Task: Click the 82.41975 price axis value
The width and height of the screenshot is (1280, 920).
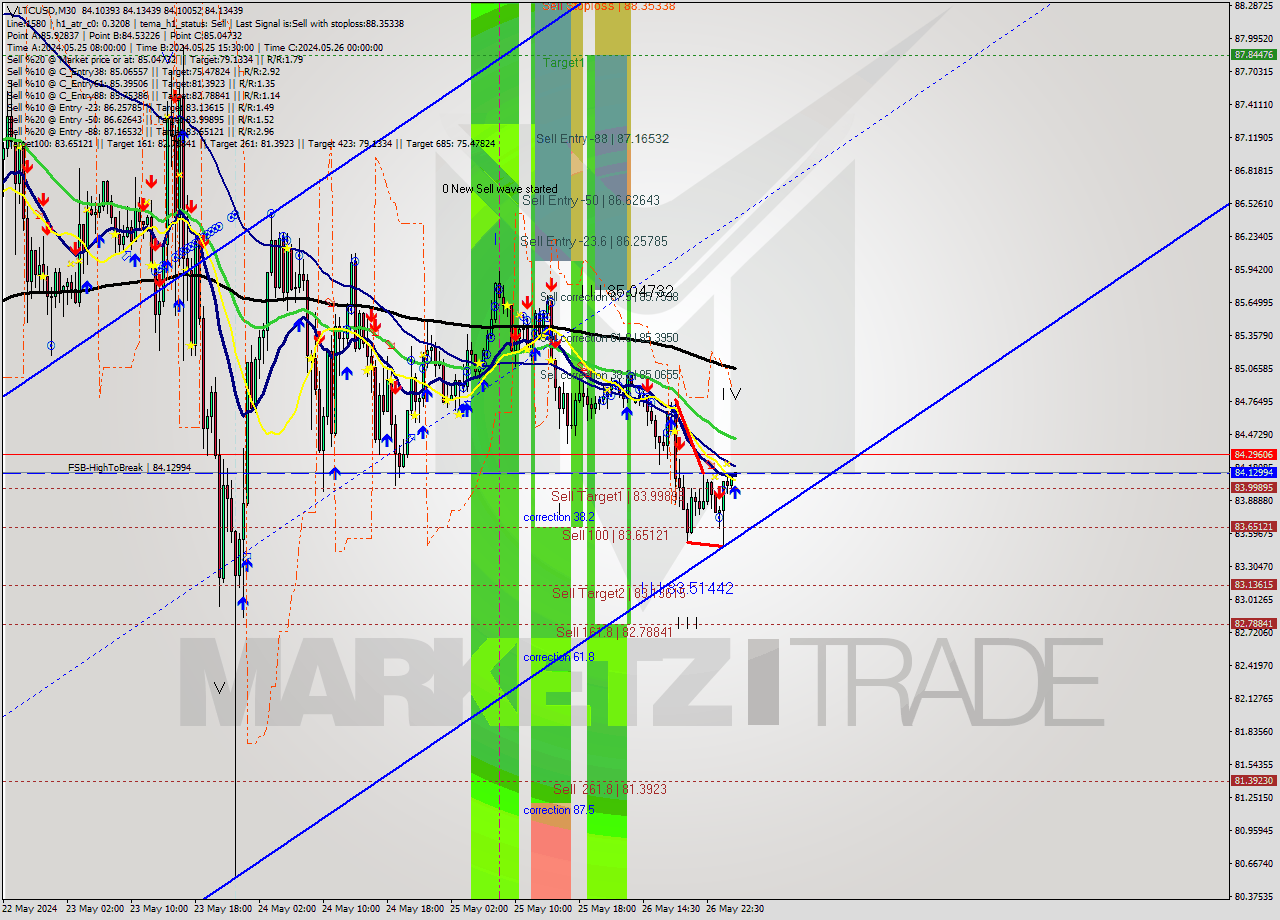Action: click(x=1253, y=666)
